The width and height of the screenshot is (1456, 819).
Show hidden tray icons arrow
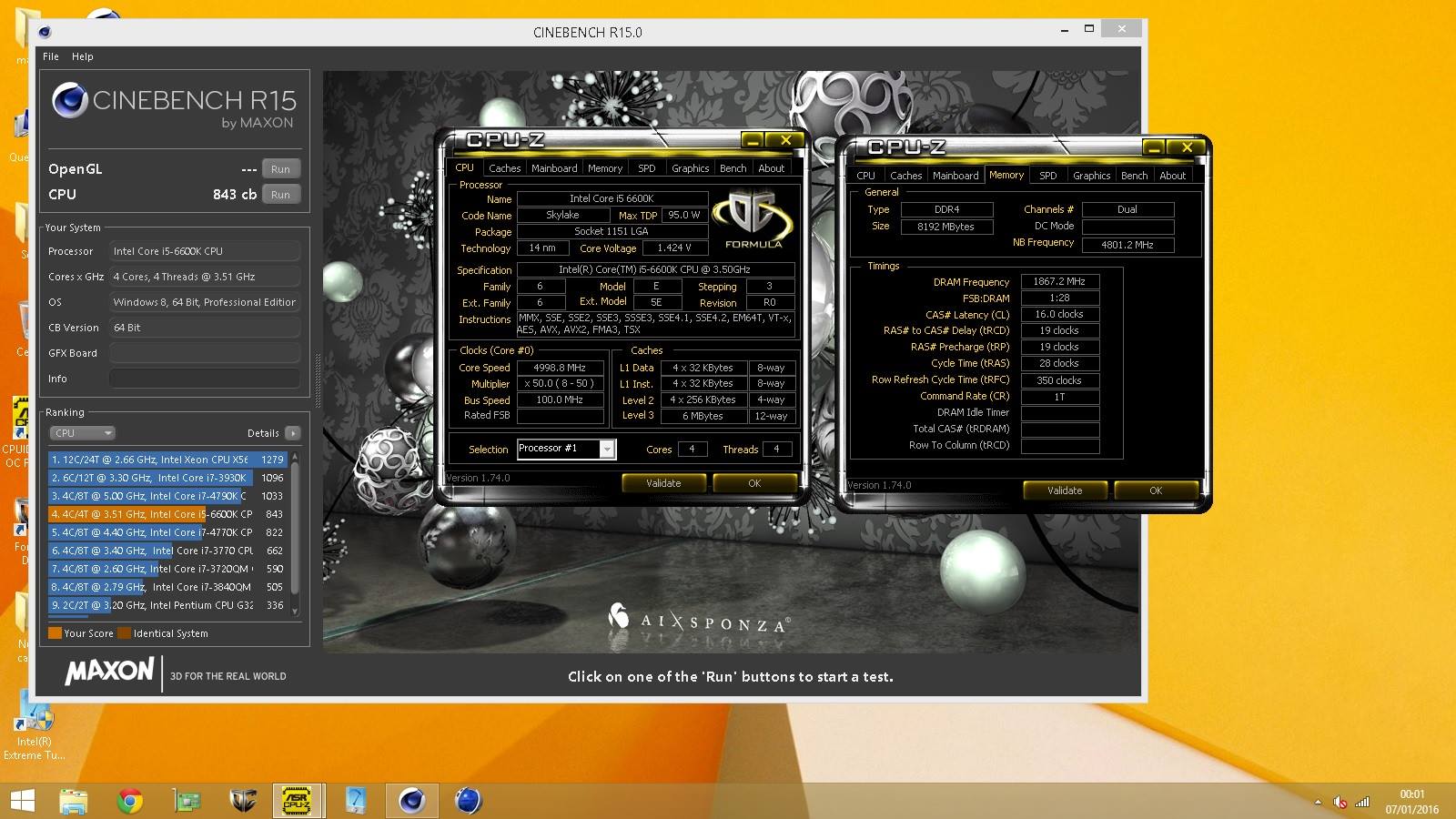[1318, 802]
